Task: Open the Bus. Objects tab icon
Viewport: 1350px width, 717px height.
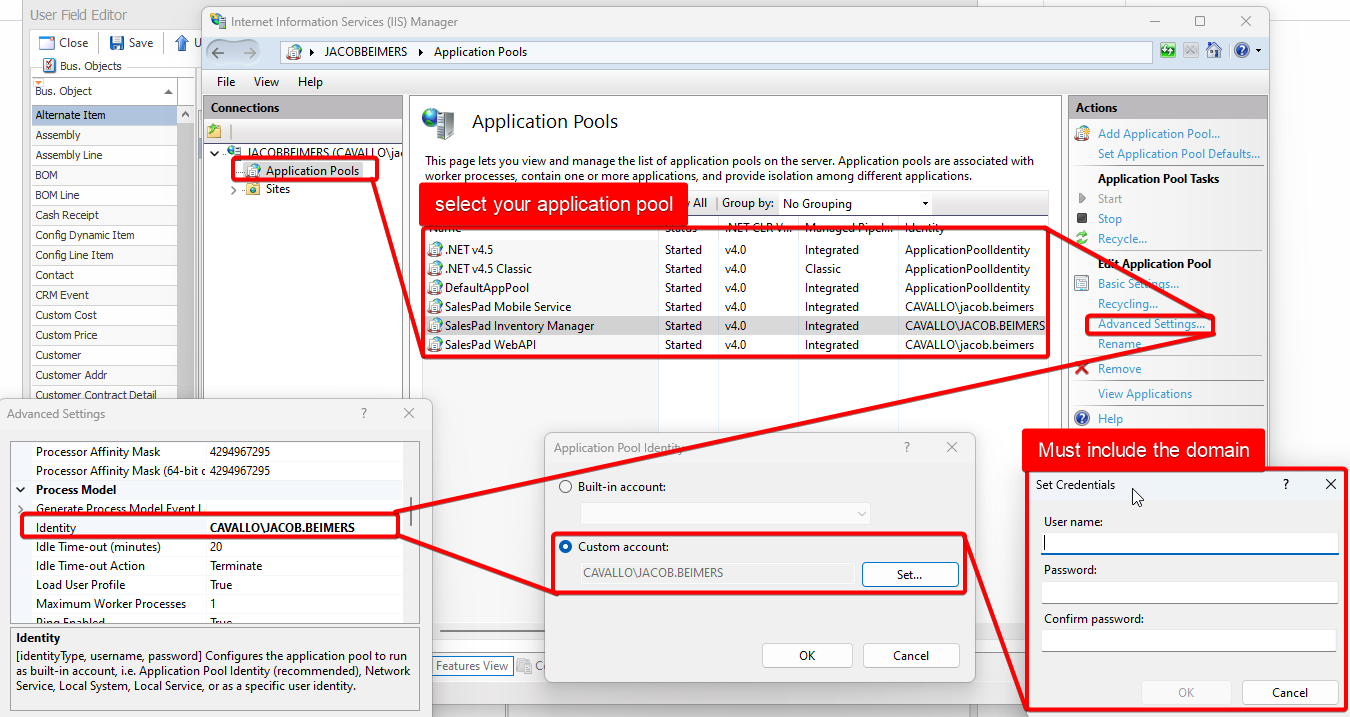Action: 49,66
